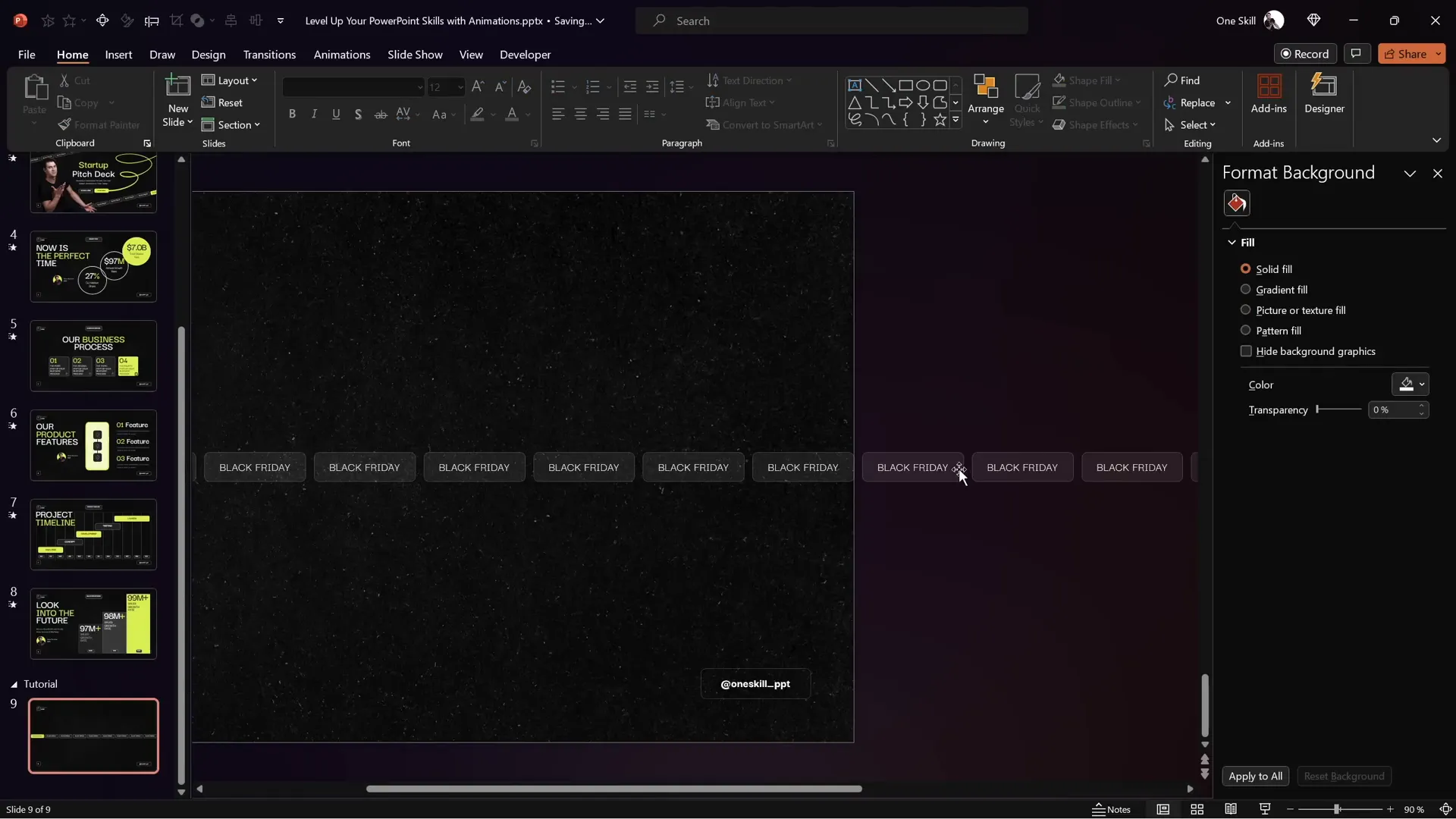Click Apply to All button

(x=1255, y=776)
